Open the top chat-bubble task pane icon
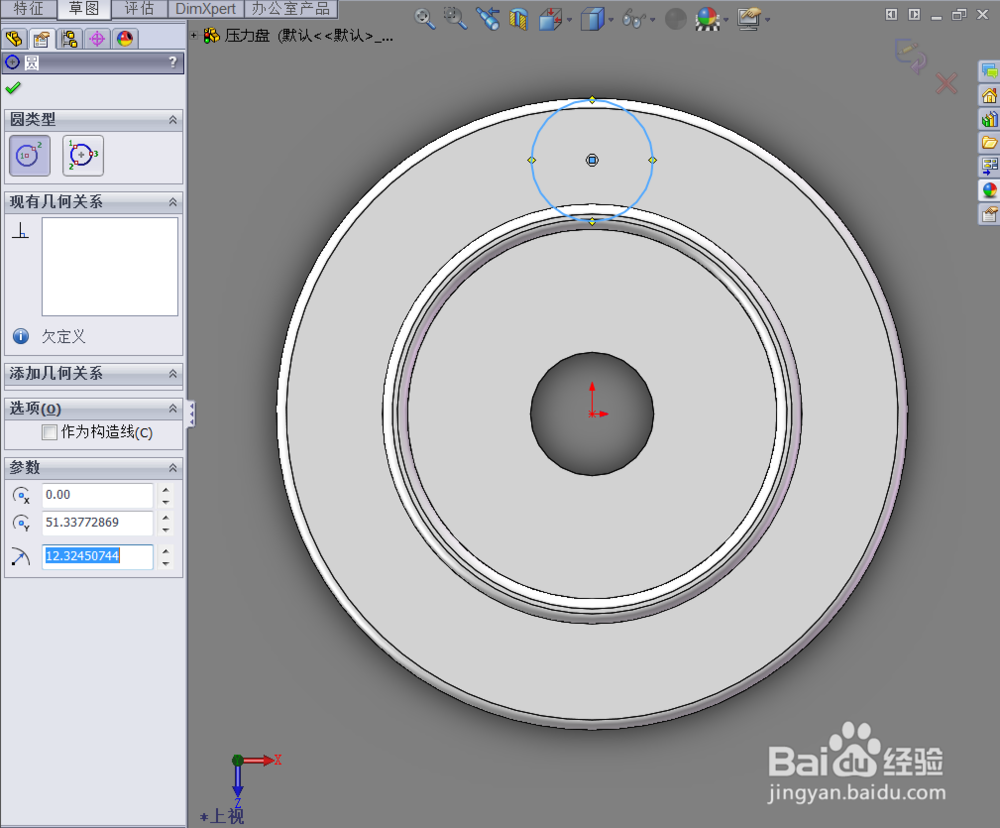Viewport: 1000px width, 828px height. pyautogui.click(x=989, y=71)
